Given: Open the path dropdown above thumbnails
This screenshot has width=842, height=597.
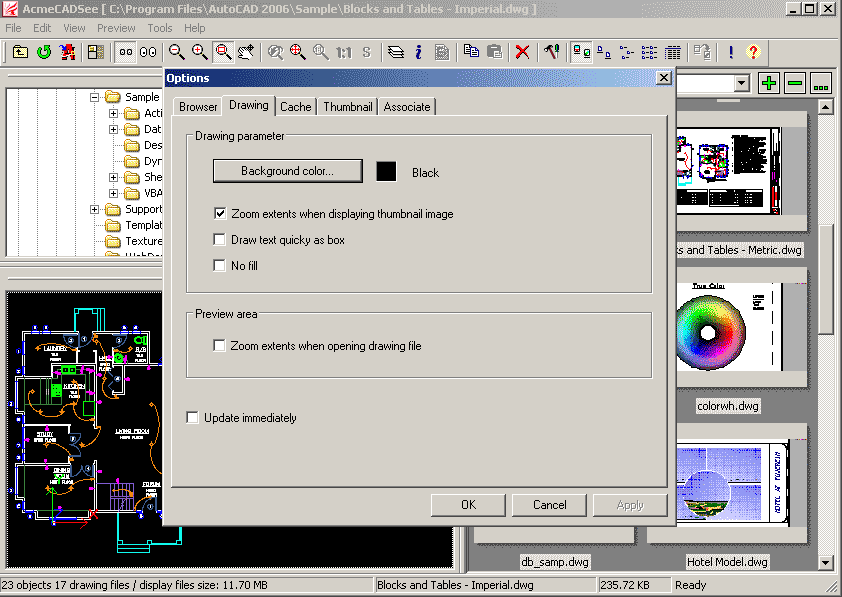Looking at the screenshot, I should coord(742,83).
